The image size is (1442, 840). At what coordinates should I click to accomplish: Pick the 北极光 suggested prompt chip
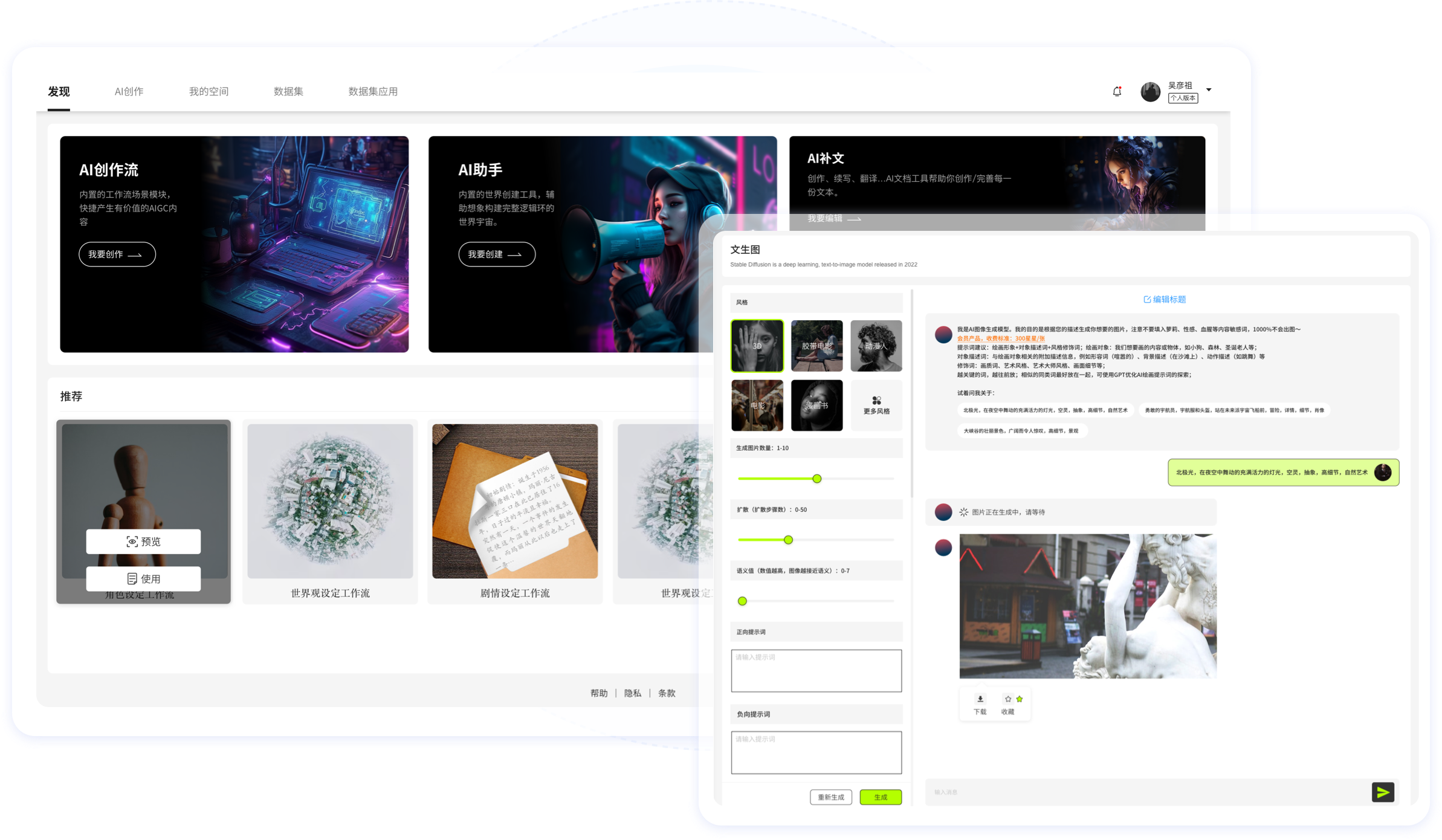1045,410
